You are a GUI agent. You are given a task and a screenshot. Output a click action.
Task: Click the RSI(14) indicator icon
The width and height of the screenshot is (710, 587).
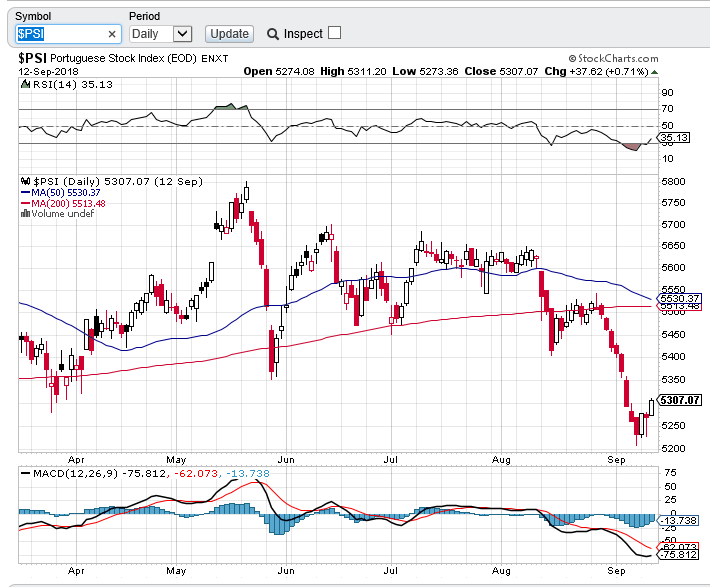[x=25, y=84]
